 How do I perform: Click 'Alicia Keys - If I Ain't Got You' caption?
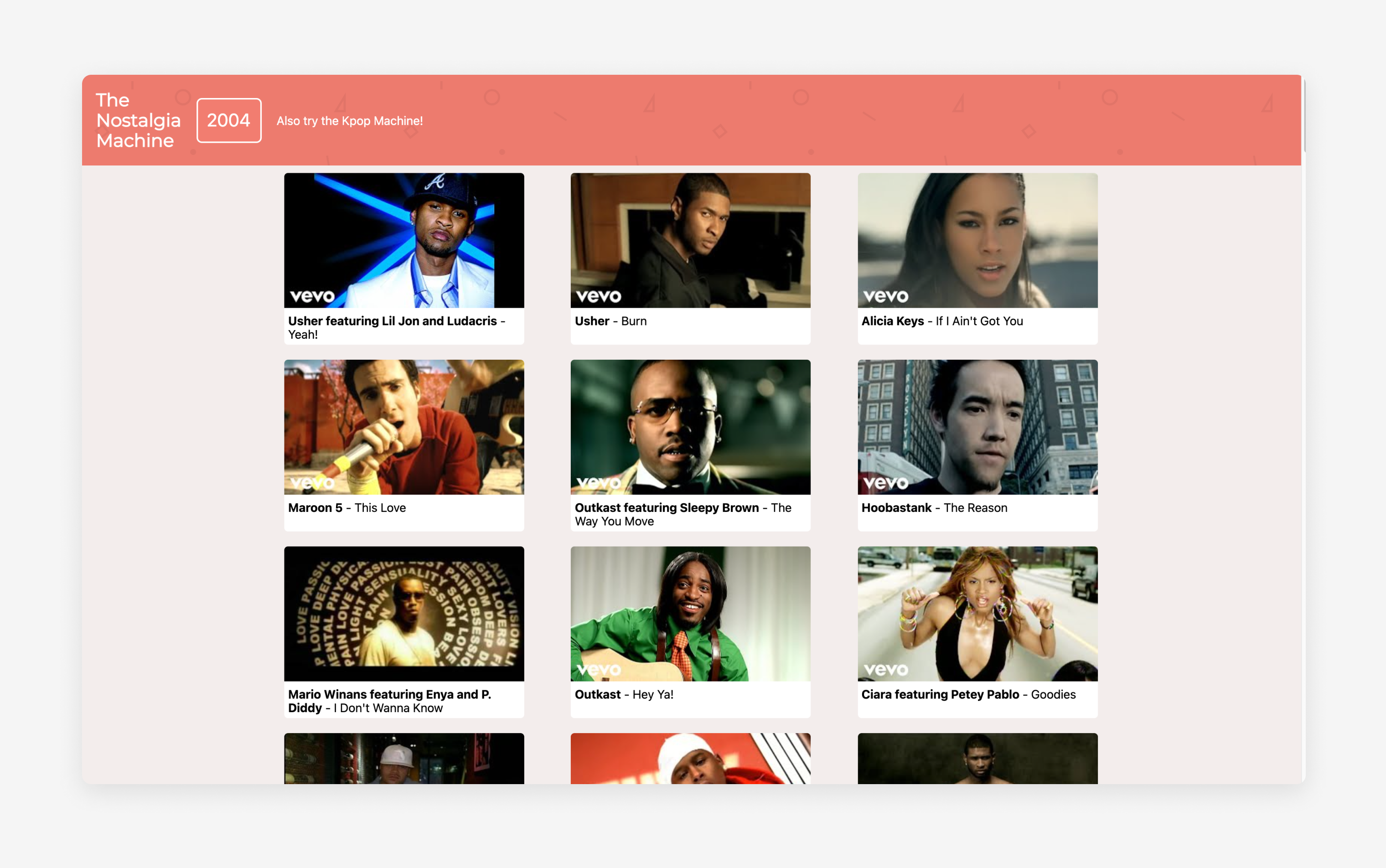pos(942,321)
